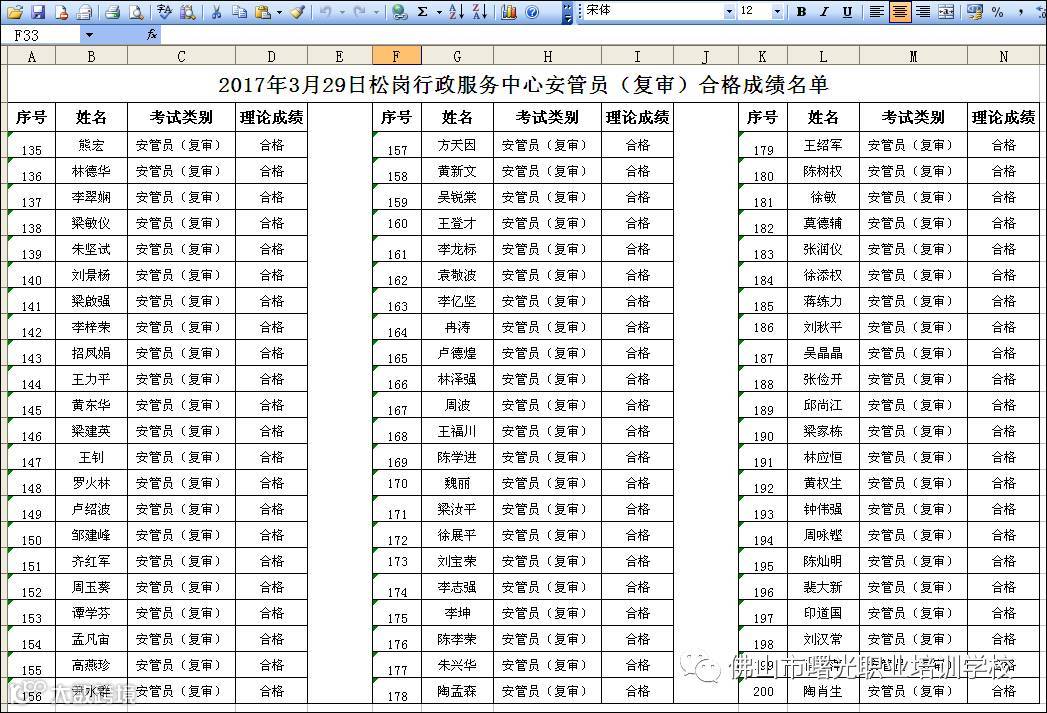Screen dimensions: 1047x713
Task: Insert Hyperlink using globe icon
Action: 399,11
